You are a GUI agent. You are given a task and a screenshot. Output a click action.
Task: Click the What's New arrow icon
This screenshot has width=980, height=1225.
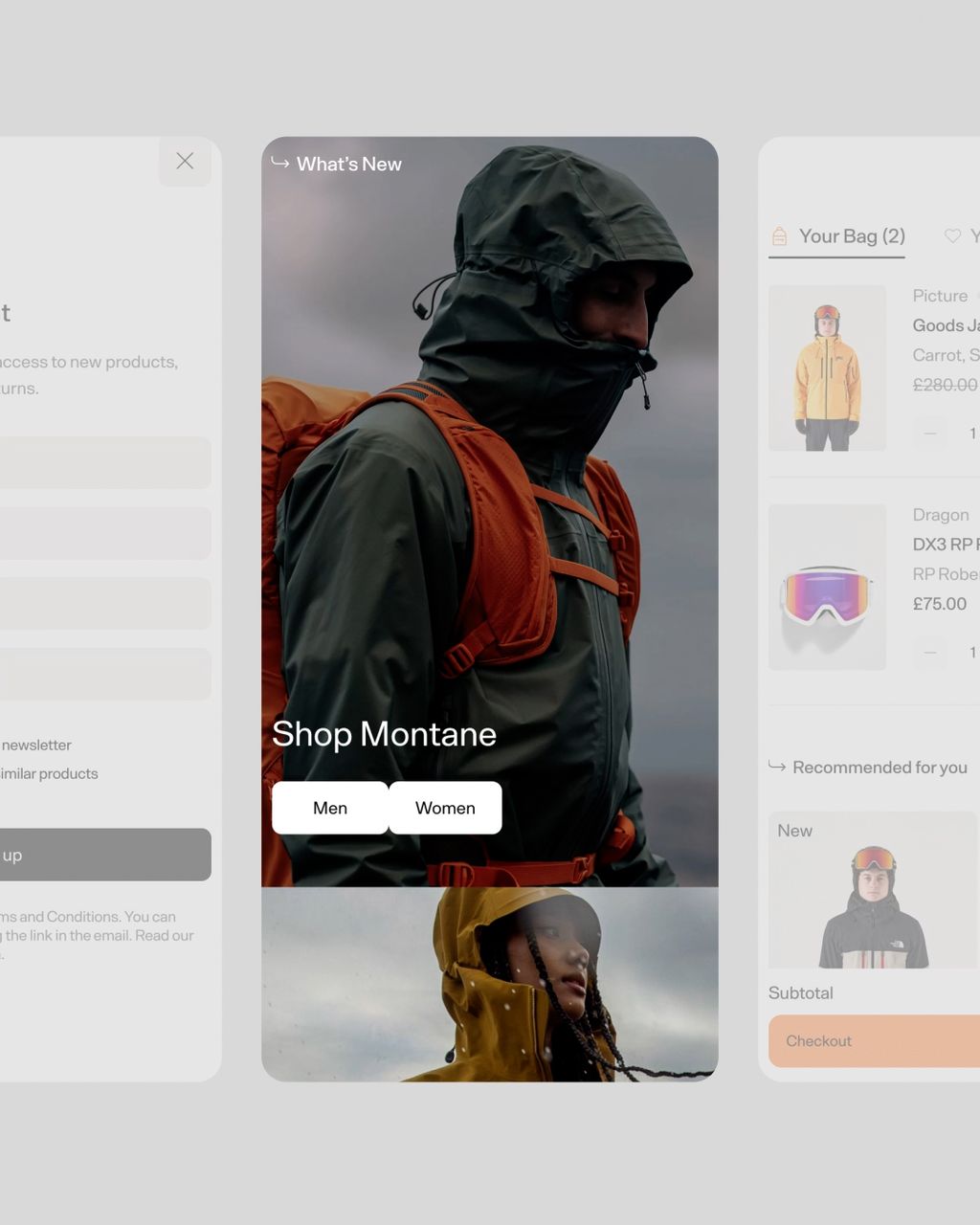click(x=280, y=163)
